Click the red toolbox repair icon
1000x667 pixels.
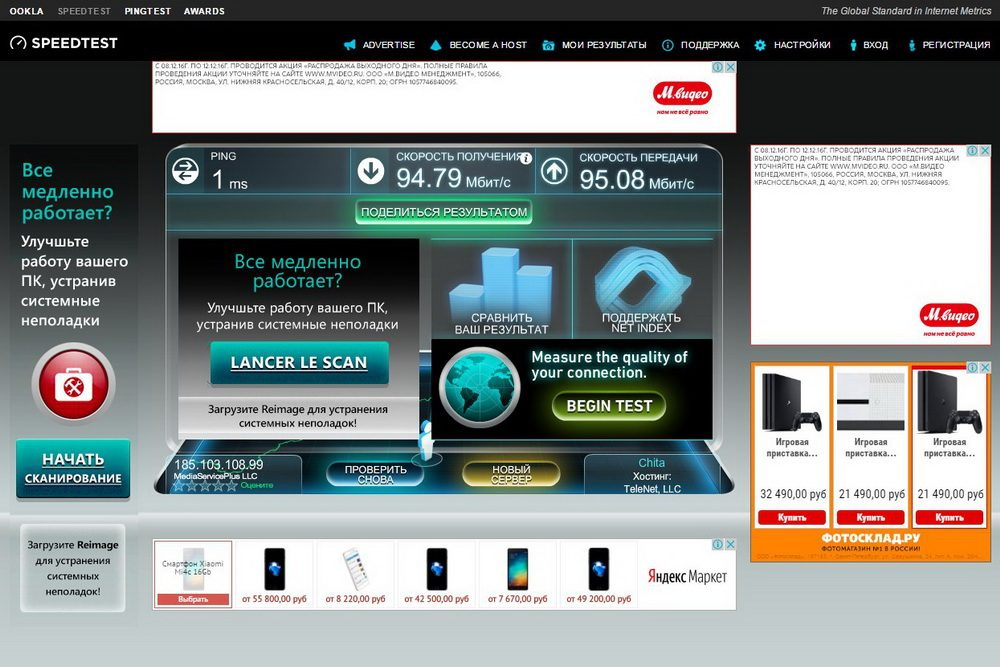pyautogui.click(x=73, y=384)
